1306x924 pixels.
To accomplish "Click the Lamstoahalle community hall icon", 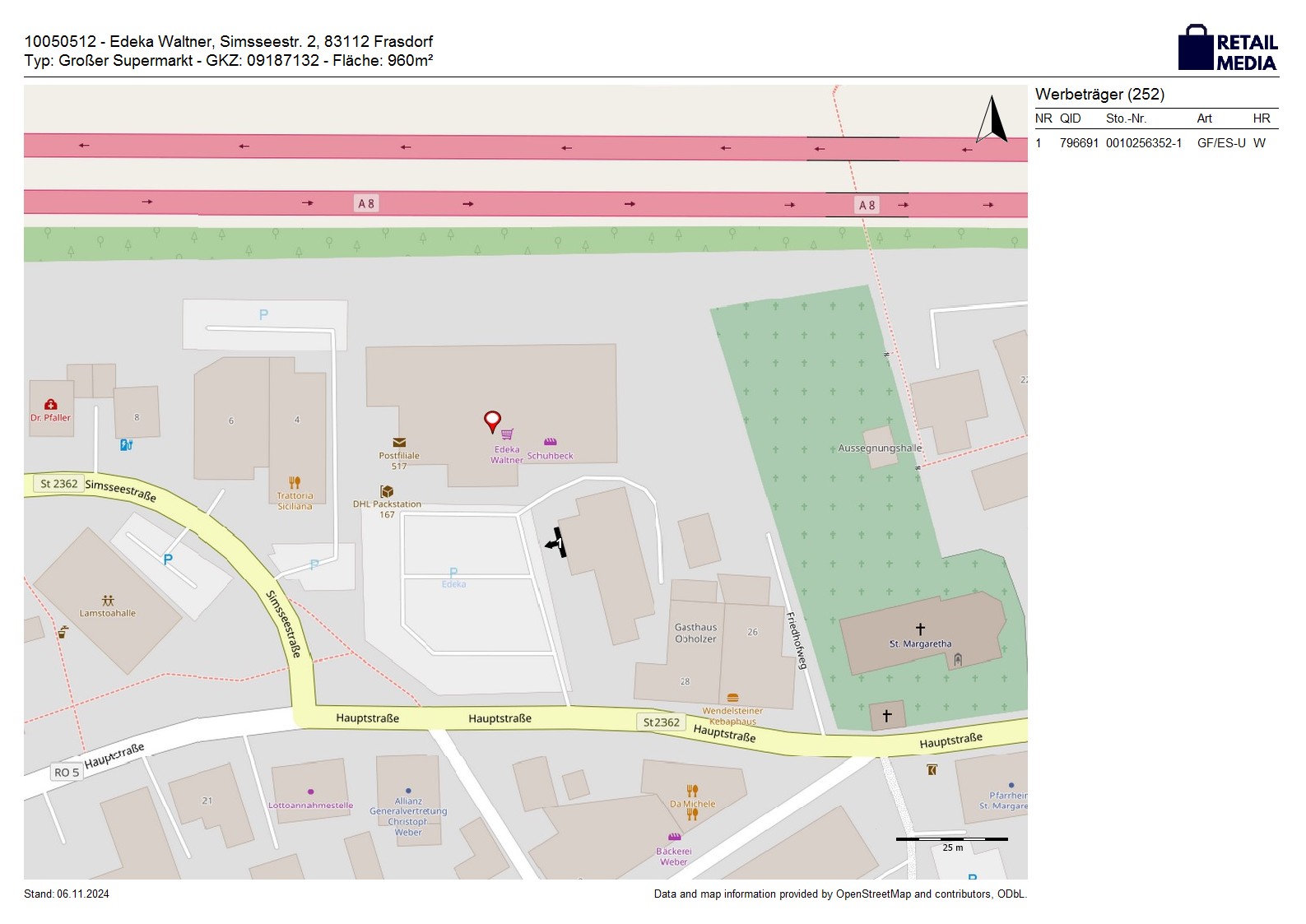I will (x=108, y=601).
